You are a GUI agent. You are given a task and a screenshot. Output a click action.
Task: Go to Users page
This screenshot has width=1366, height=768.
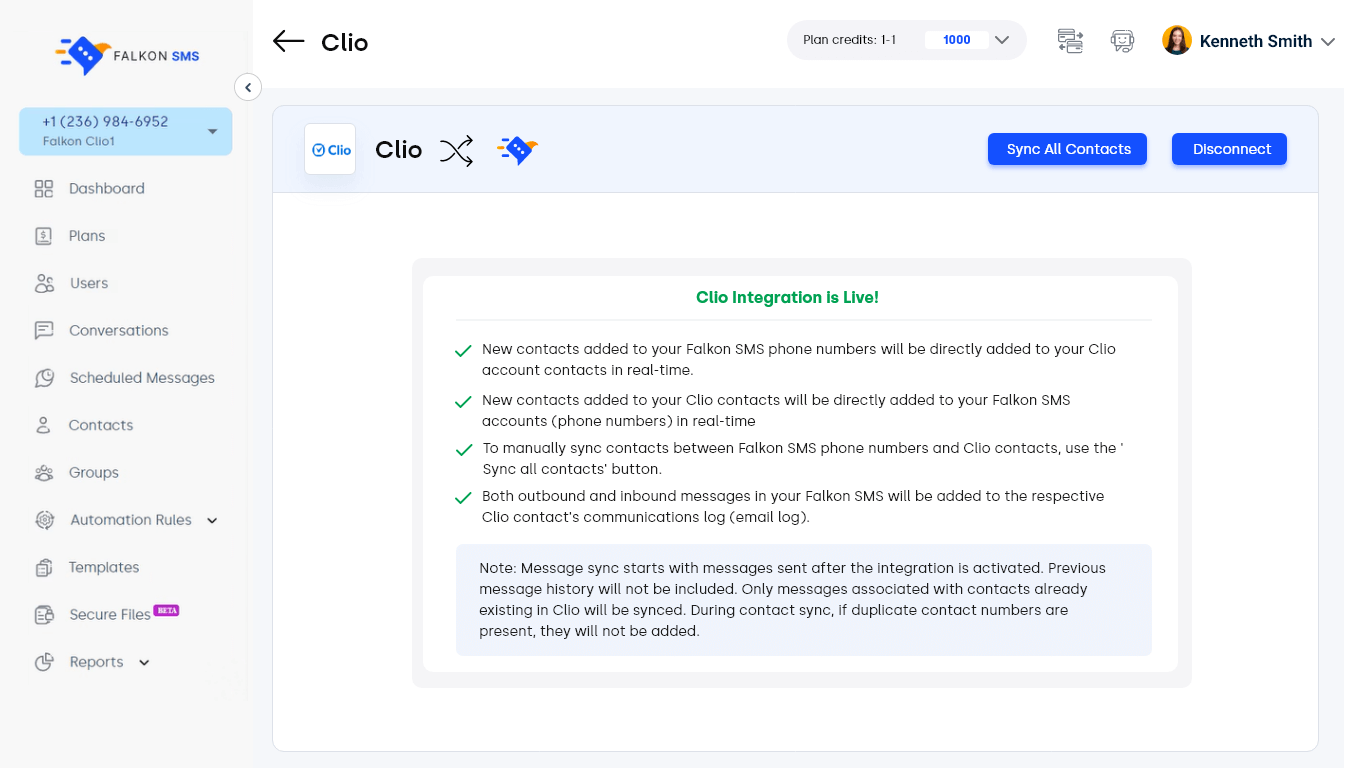pyautogui.click(x=89, y=284)
